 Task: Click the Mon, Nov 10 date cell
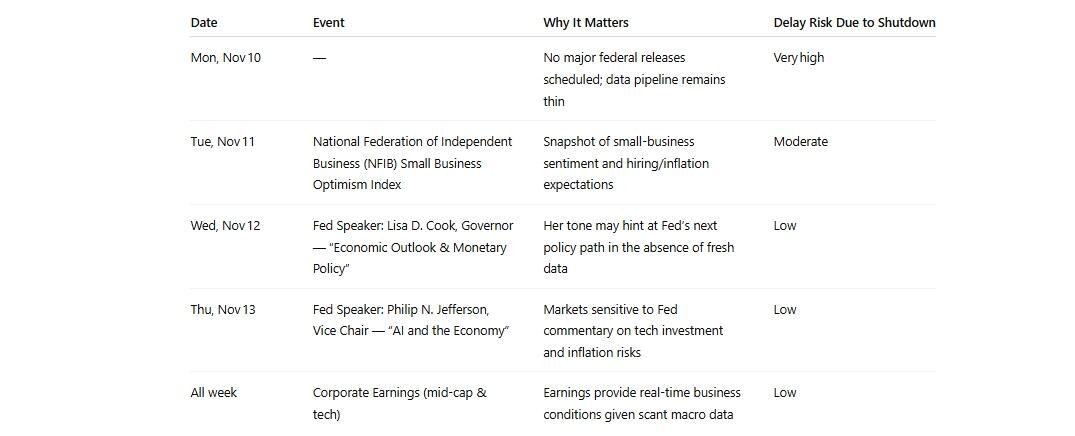226,58
